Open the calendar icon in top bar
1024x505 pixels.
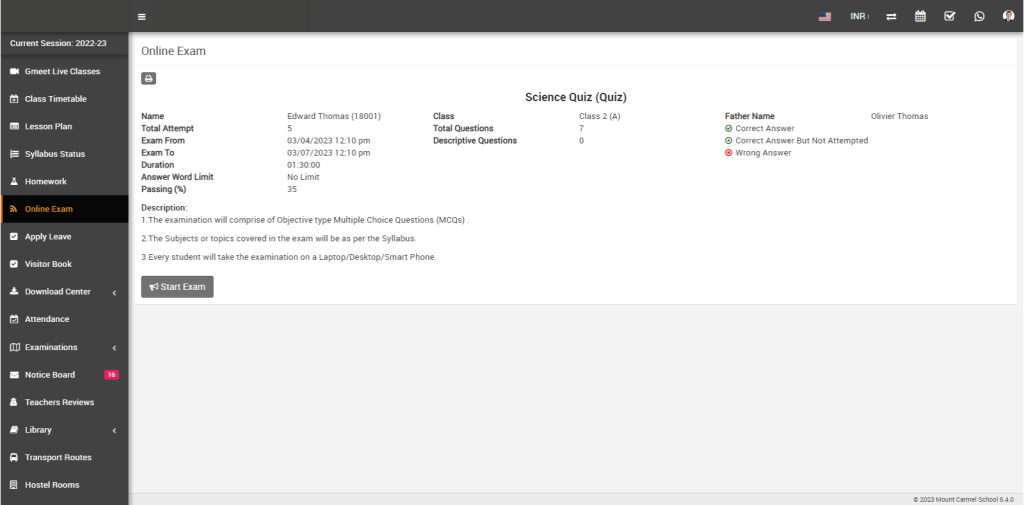[920, 16]
